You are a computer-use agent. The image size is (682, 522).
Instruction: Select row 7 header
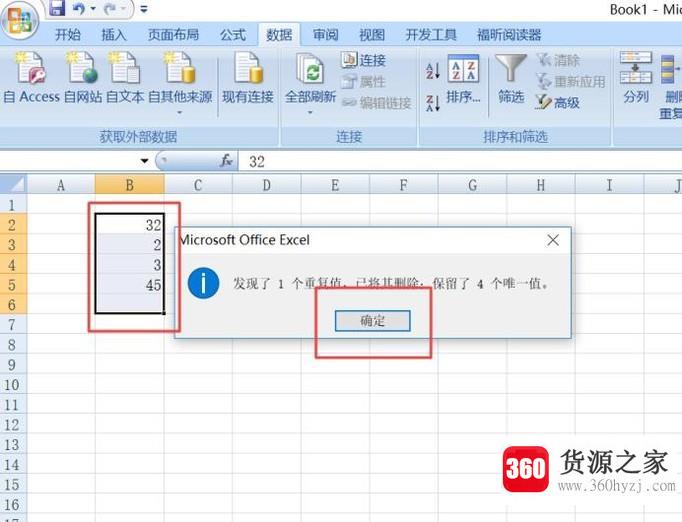[x=13, y=325]
